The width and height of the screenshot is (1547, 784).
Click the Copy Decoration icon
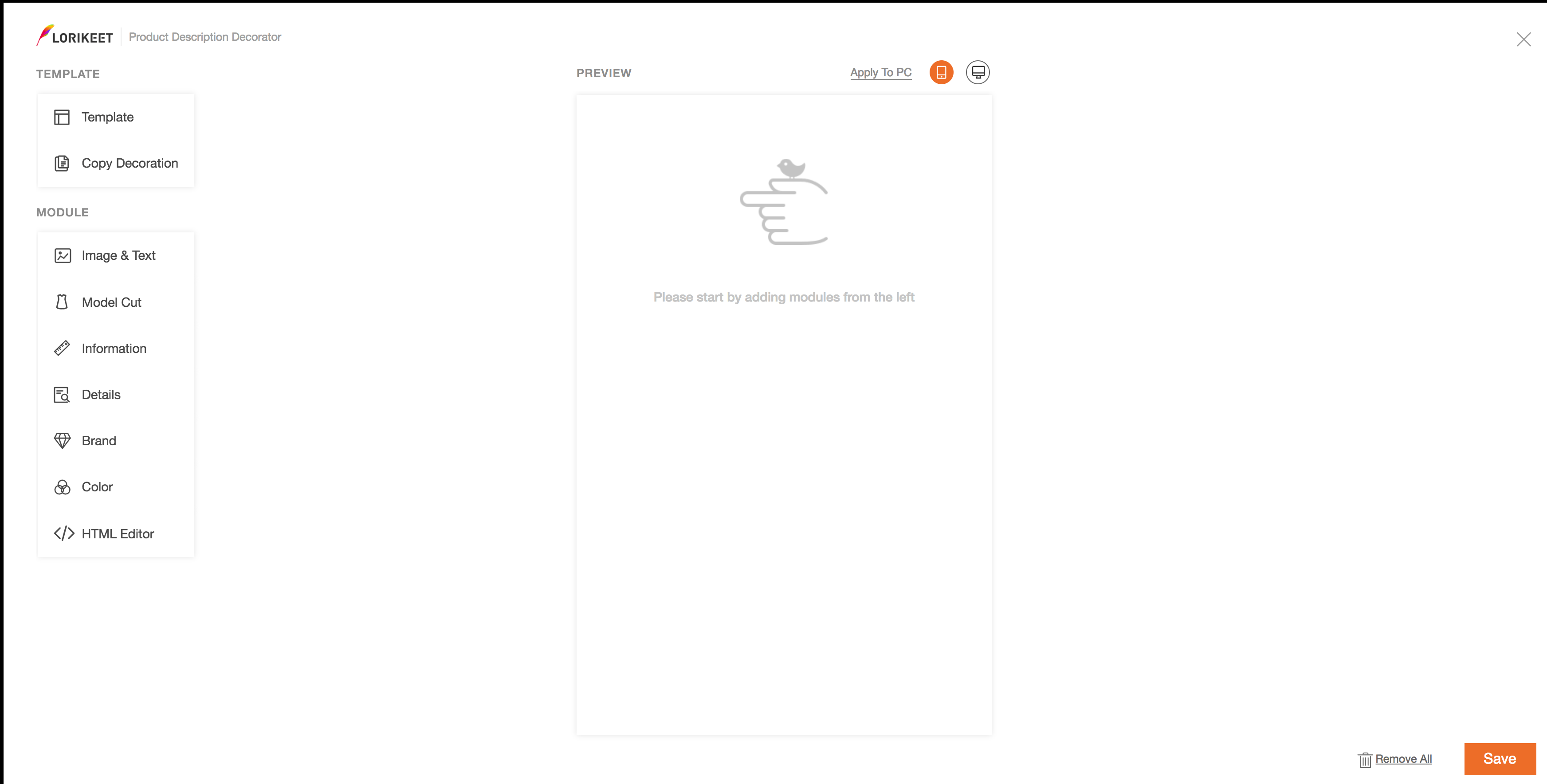62,163
